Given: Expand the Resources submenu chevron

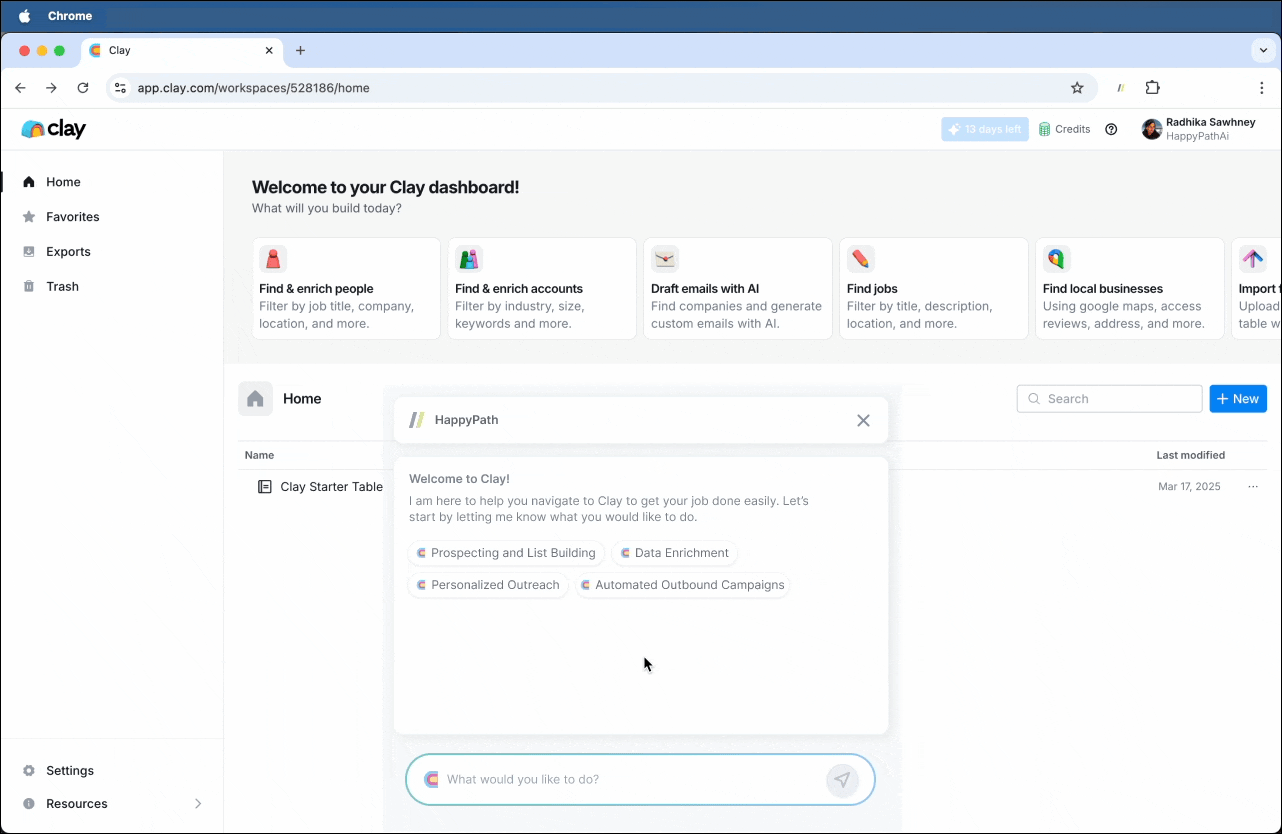Looking at the screenshot, I should click(x=198, y=804).
